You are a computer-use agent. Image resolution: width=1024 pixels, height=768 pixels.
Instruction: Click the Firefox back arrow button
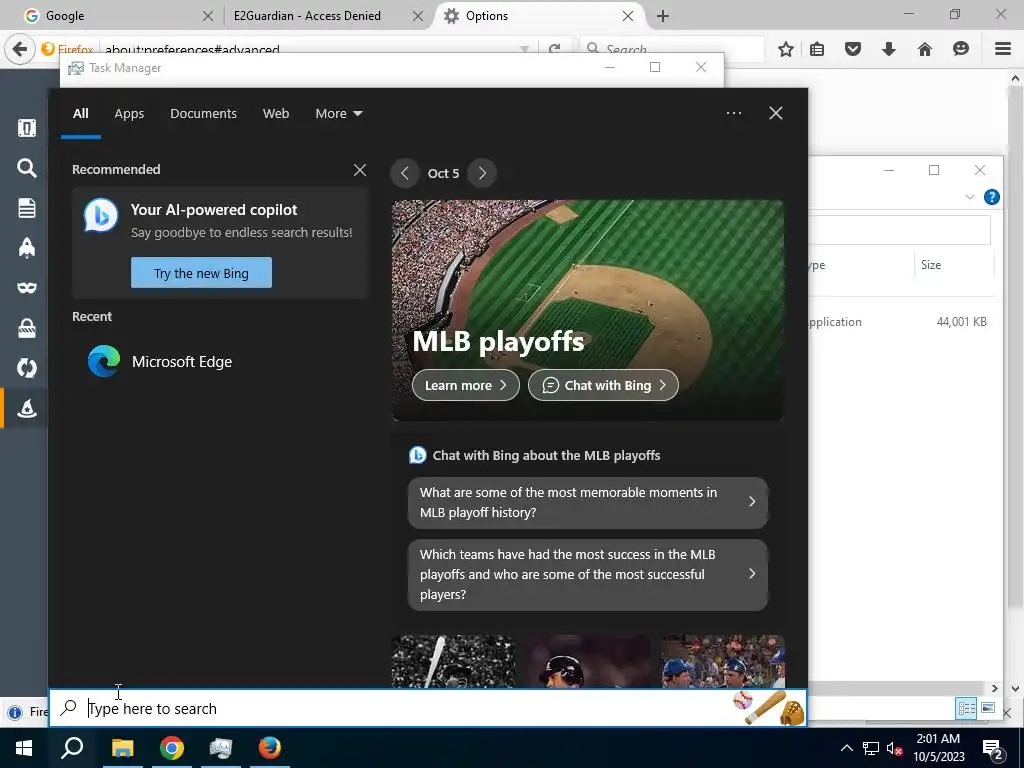pos(20,49)
